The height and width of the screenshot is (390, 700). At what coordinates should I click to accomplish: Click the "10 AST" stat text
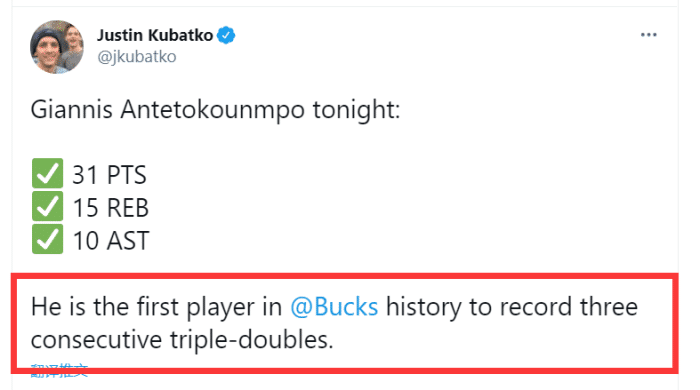[x=111, y=241]
